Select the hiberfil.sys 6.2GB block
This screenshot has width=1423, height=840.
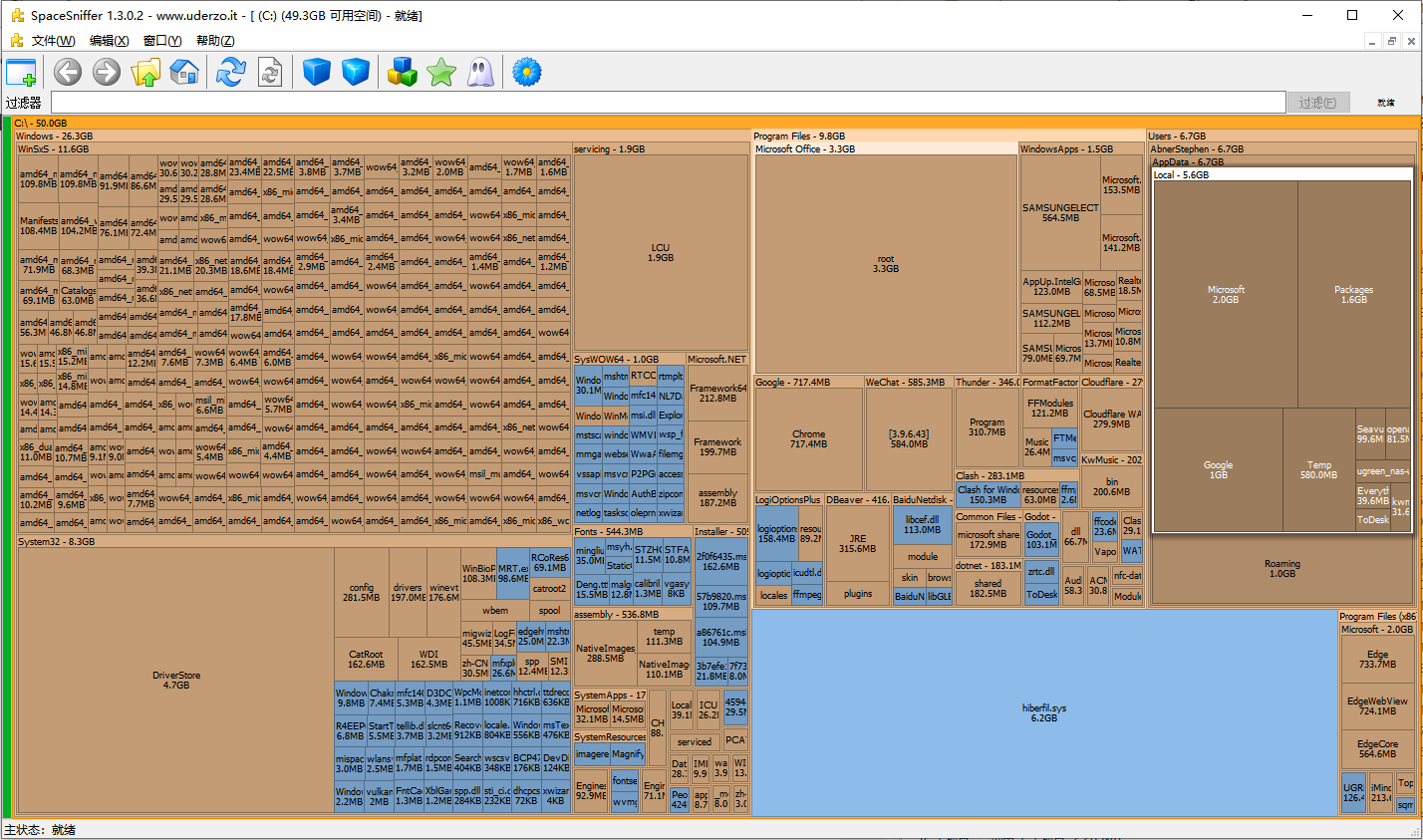tap(1043, 712)
